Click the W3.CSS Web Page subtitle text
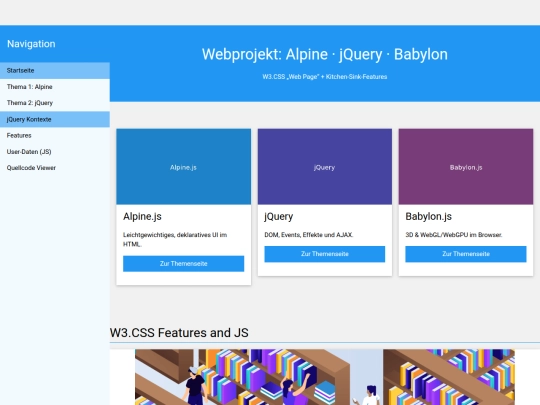The height and width of the screenshot is (405, 540). [x=325, y=77]
